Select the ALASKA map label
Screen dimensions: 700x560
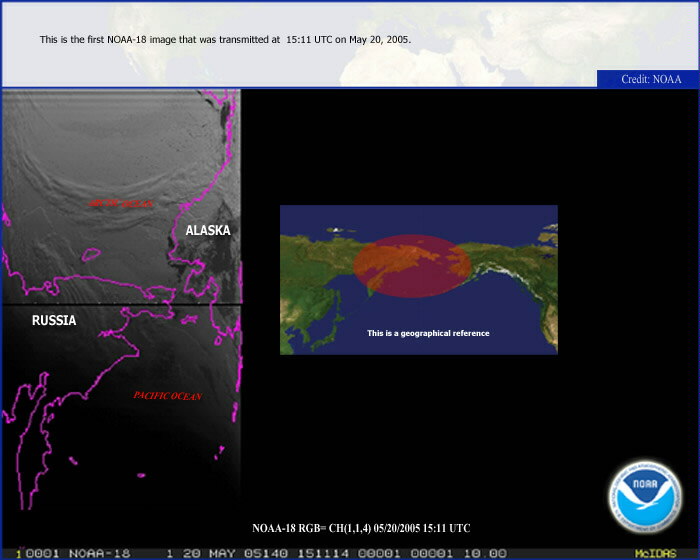(208, 230)
